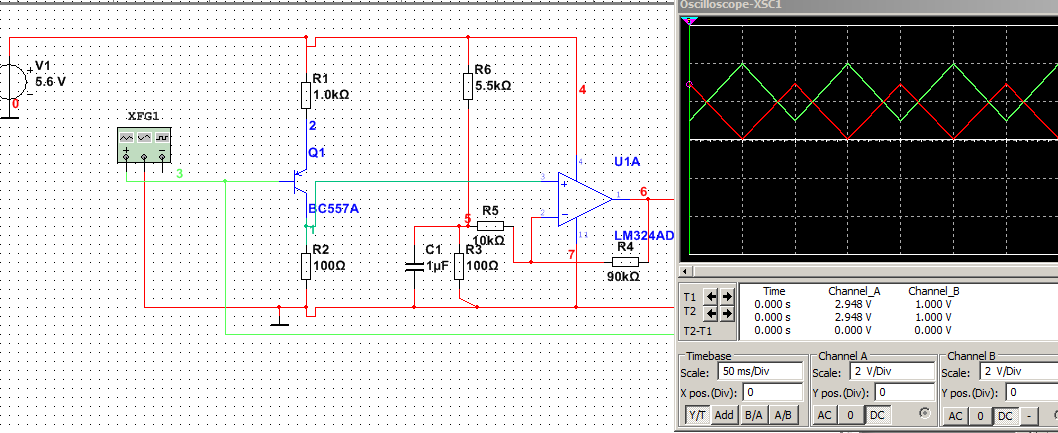Move cursor T1 left with arrow
The image size is (1058, 433).
(x=712, y=296)
